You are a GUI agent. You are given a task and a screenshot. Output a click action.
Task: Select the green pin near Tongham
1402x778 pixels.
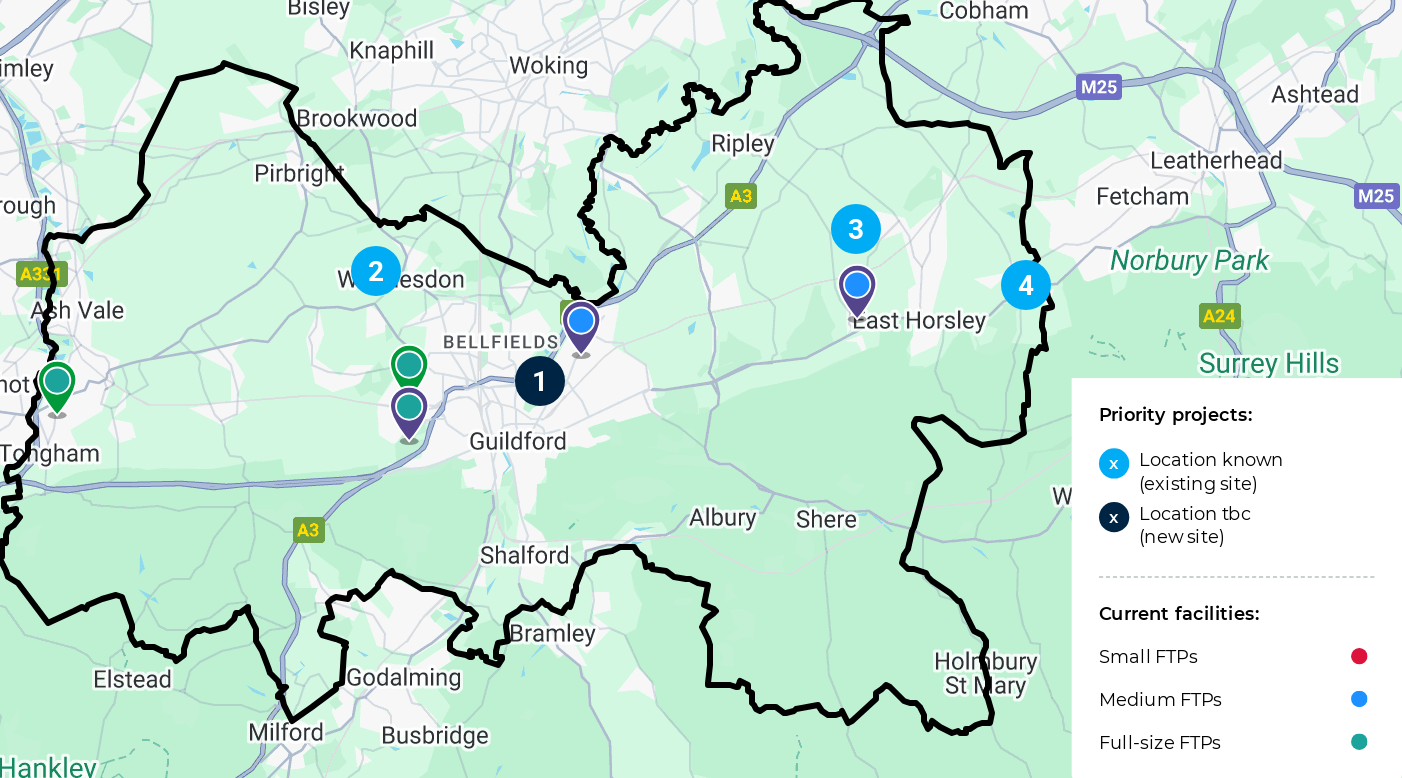(x=57, y=388)
